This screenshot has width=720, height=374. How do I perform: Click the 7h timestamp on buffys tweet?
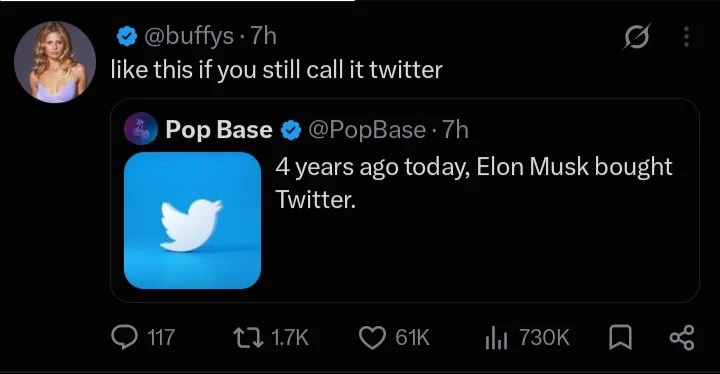(263, 35)
